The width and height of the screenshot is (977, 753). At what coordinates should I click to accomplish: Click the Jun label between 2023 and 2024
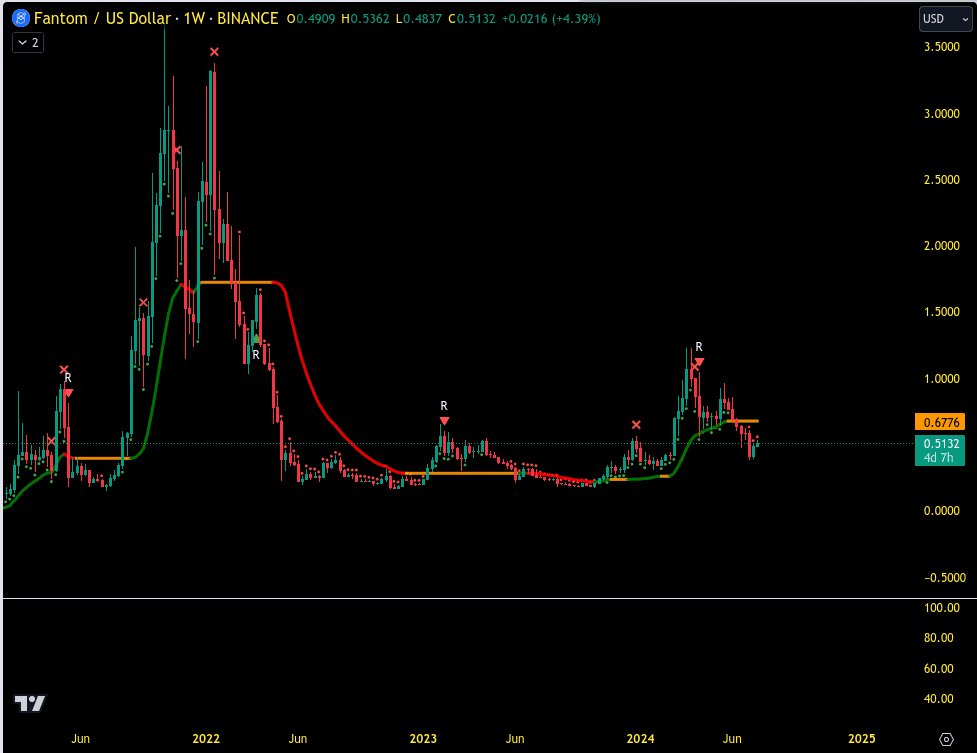click(x=515, y=739)
